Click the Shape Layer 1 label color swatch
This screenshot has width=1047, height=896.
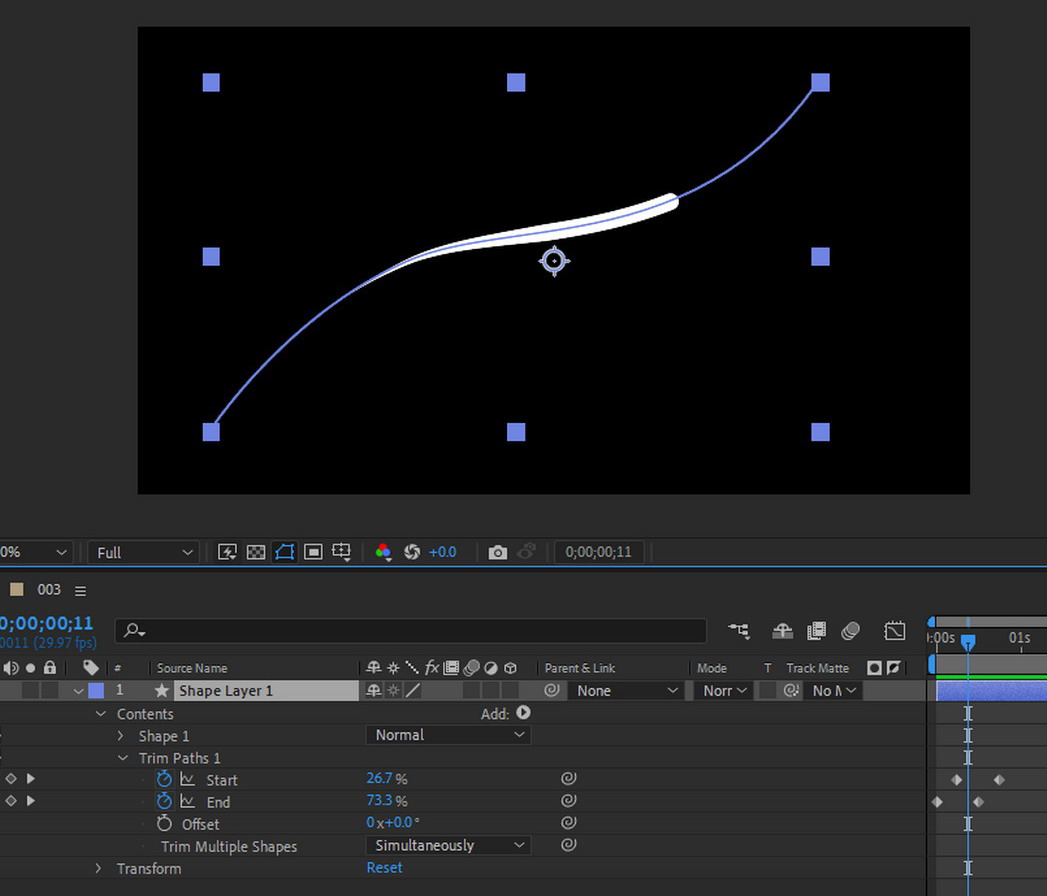96,691
